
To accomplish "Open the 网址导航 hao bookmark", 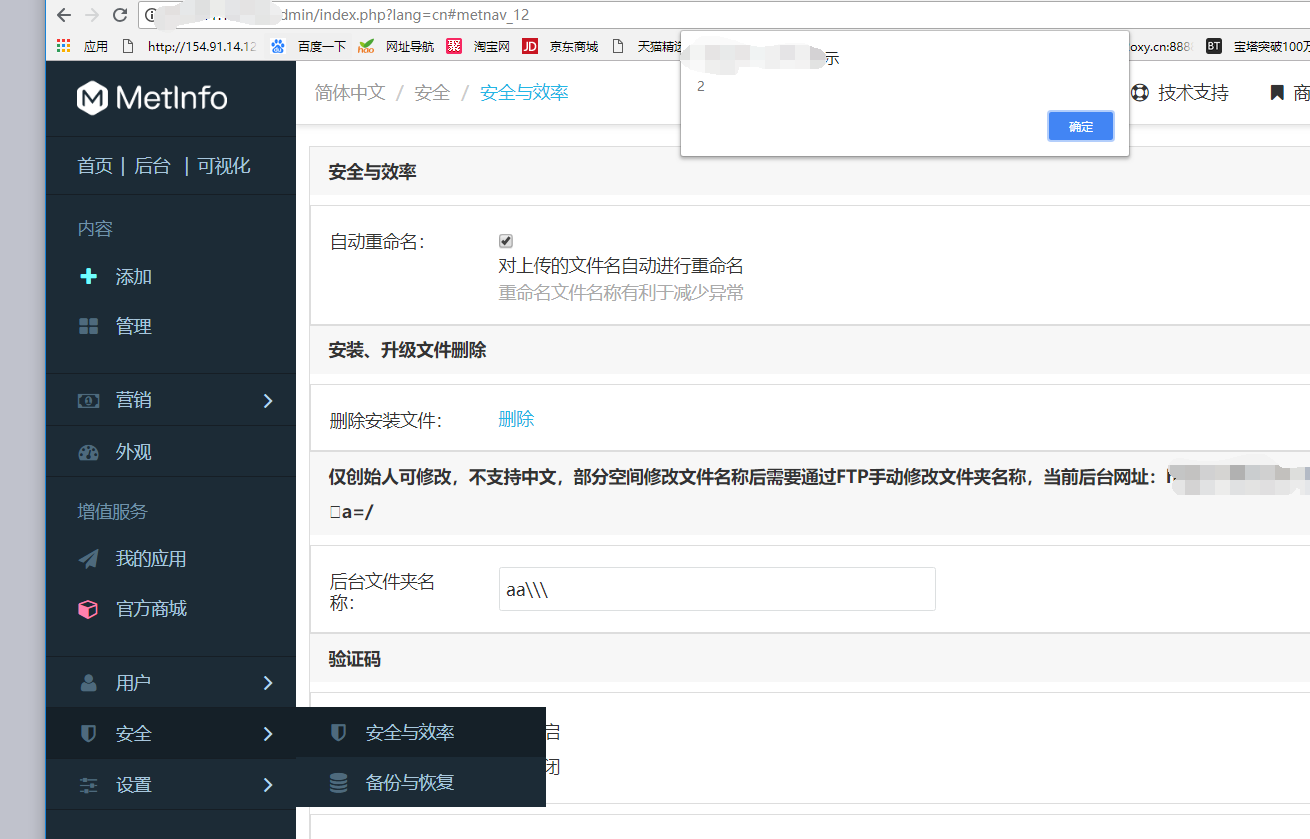I will tap(396, 46).
